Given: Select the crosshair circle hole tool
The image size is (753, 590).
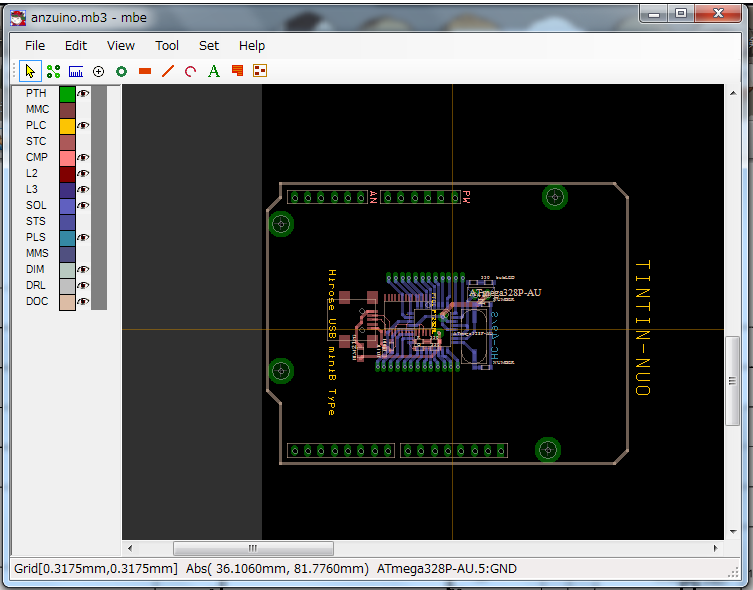Looking at the screenshot, I should click(98, 72).
